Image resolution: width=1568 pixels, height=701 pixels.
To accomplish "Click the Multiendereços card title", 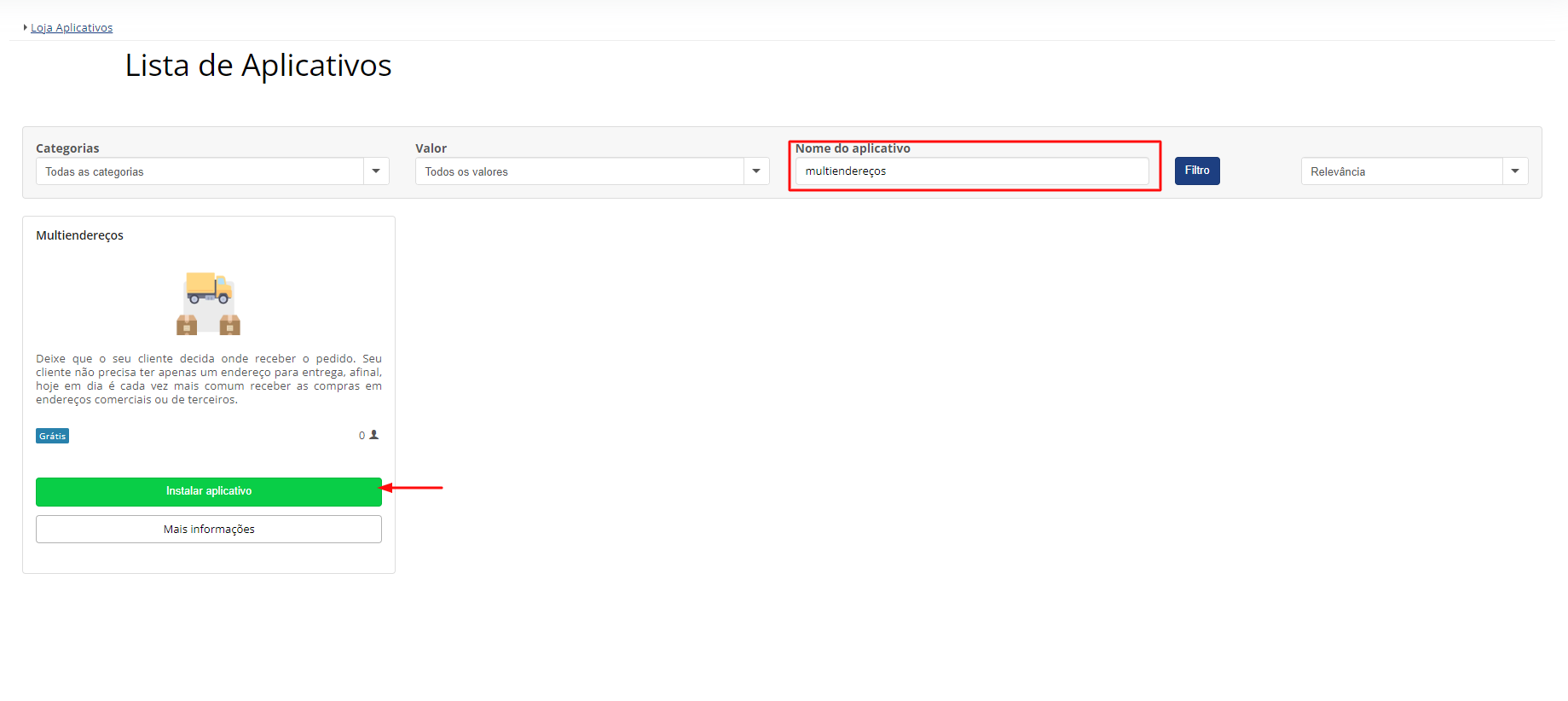I will tap(79, 235).
